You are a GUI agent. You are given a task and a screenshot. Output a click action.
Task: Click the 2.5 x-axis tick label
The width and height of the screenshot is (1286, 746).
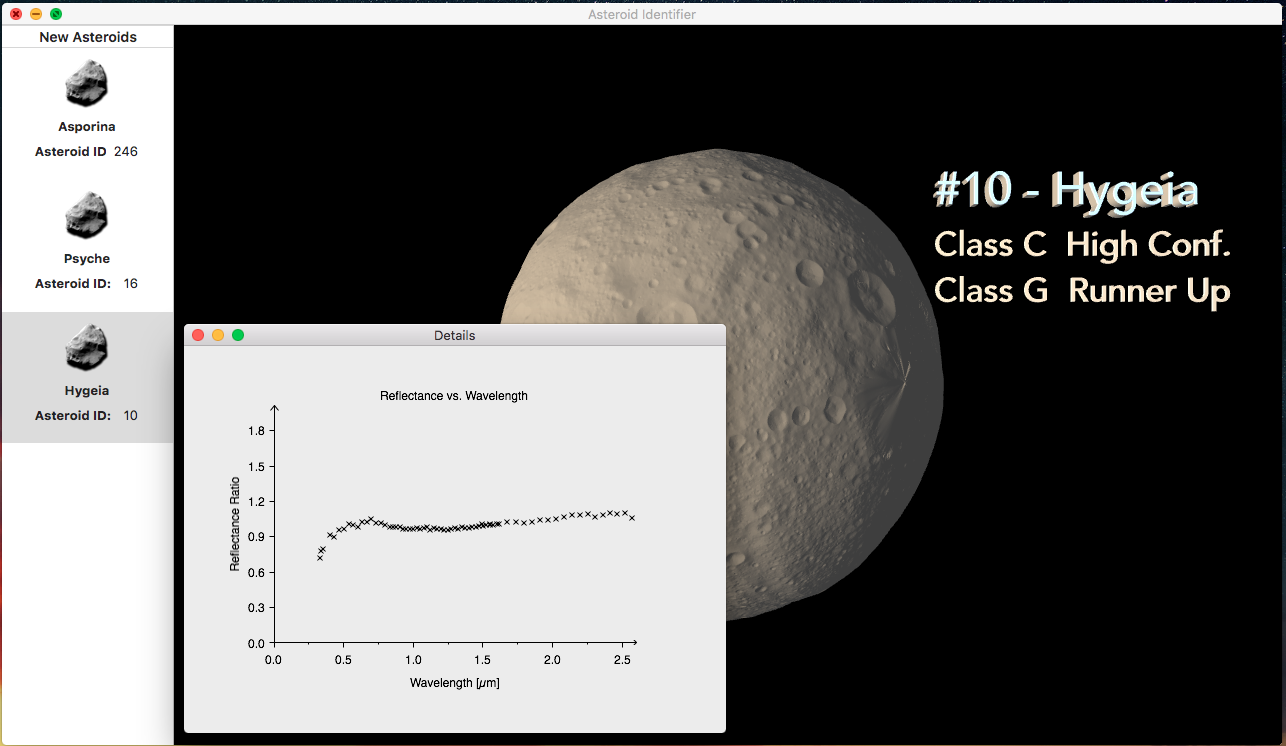pyautogui.click(x=623, y=661)
